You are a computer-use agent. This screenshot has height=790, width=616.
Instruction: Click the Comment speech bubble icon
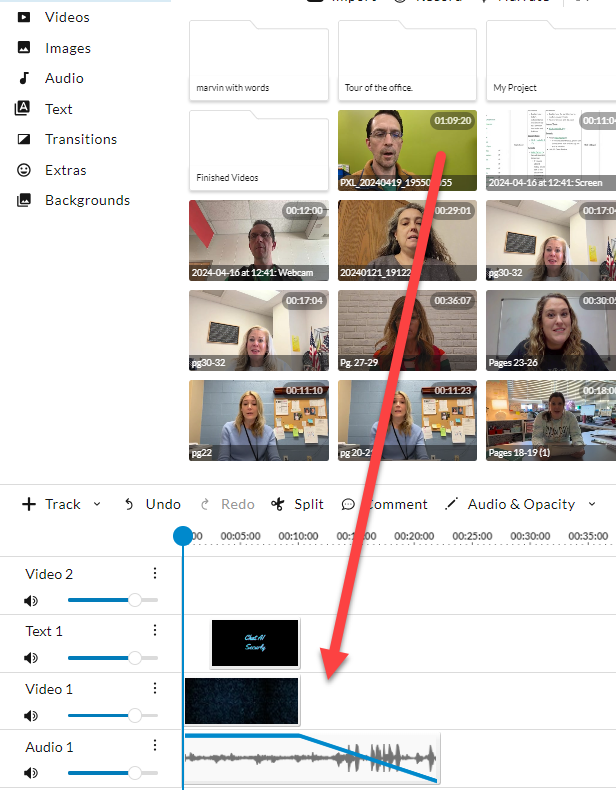click(348, 504)
